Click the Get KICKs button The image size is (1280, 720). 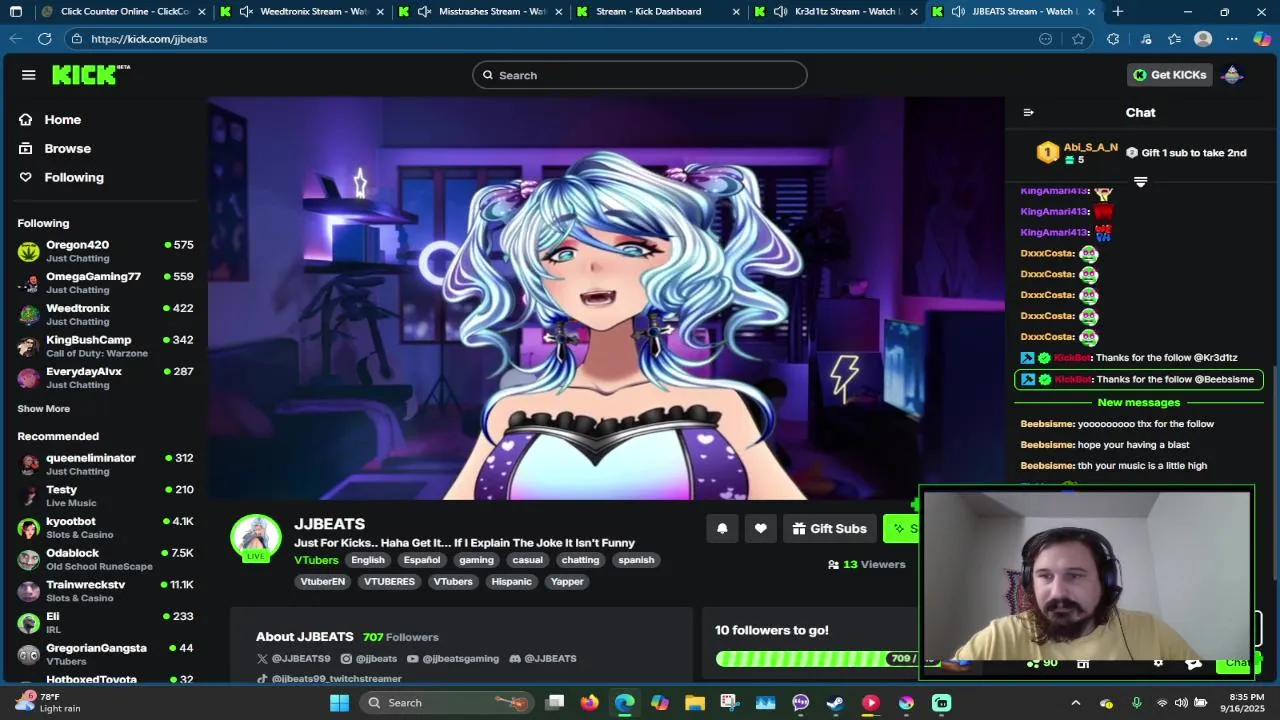click(x=1169, y=75)
